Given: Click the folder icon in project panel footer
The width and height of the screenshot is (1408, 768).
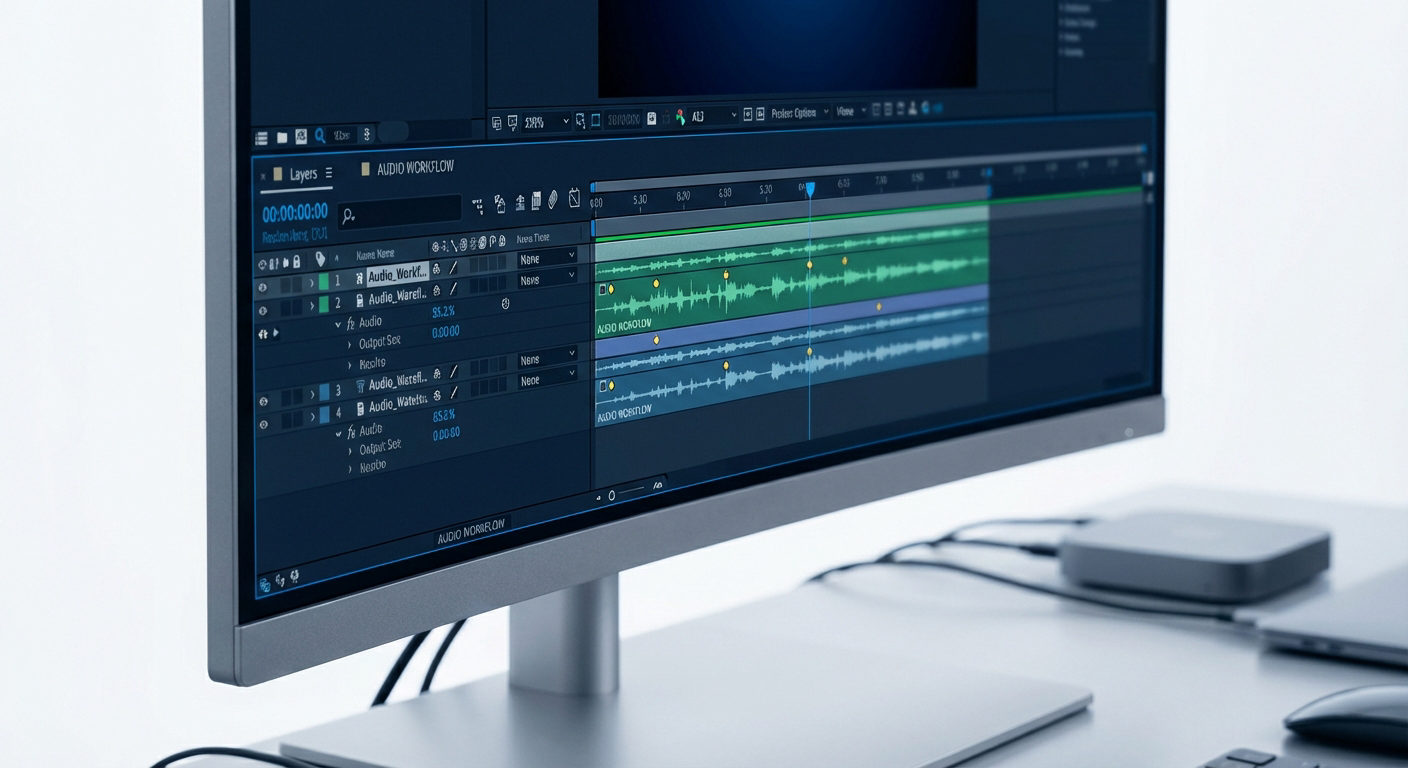Looking at the screenshot, I should (282, 137).
